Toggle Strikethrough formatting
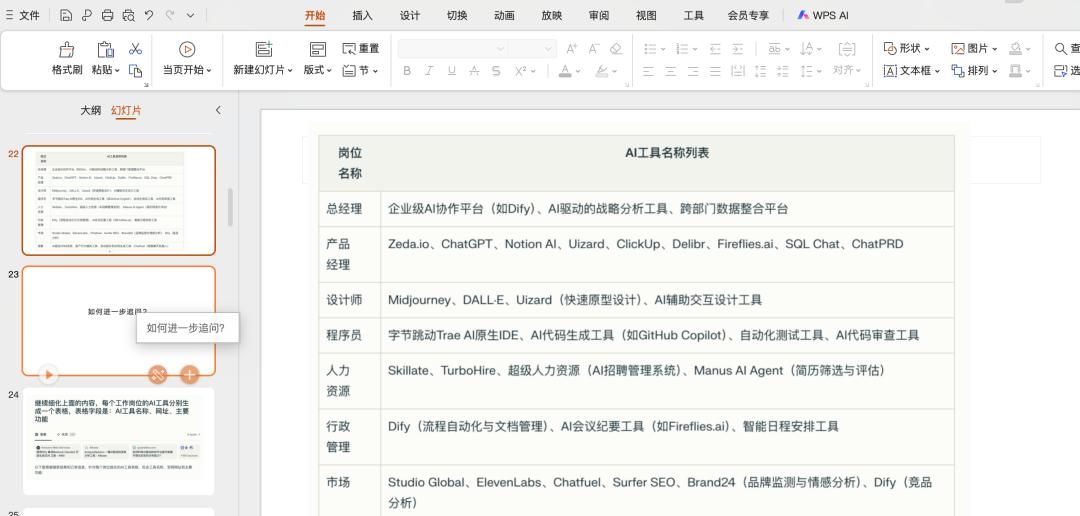The height and width of the screenshot is (516, 1080). point(473,70)
